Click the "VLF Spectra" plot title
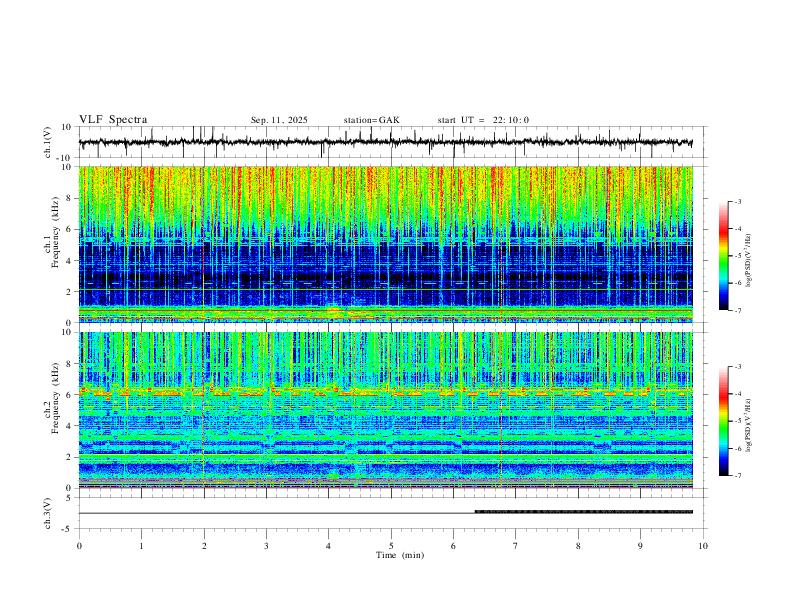This screenshot has width=792, height=612. (x=113, y=120)
